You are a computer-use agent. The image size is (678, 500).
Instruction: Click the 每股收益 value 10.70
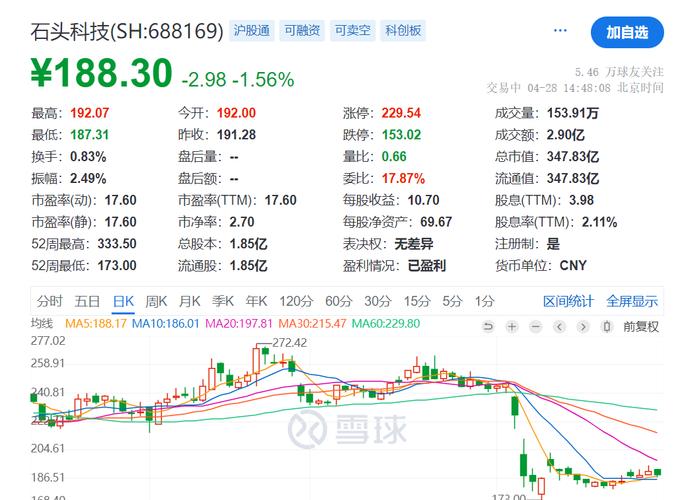423,200
